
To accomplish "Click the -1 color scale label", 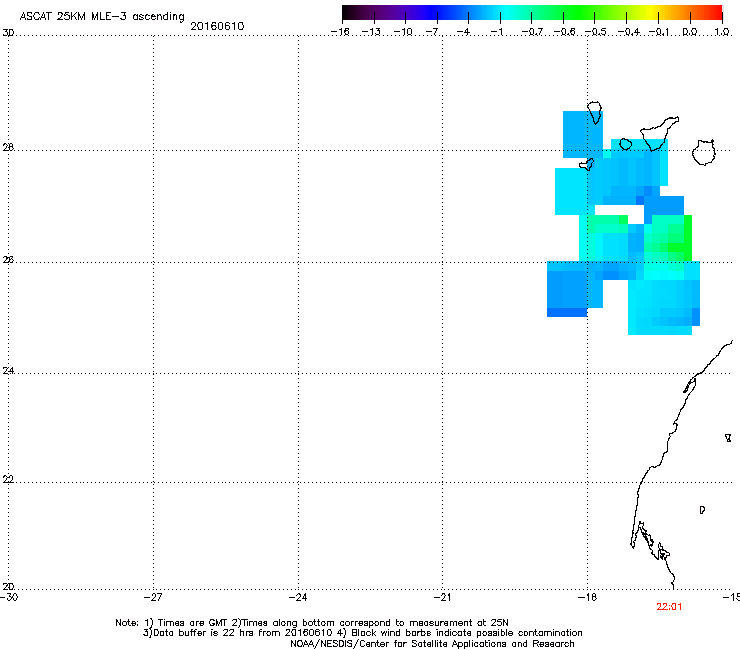I will [497, 32].
